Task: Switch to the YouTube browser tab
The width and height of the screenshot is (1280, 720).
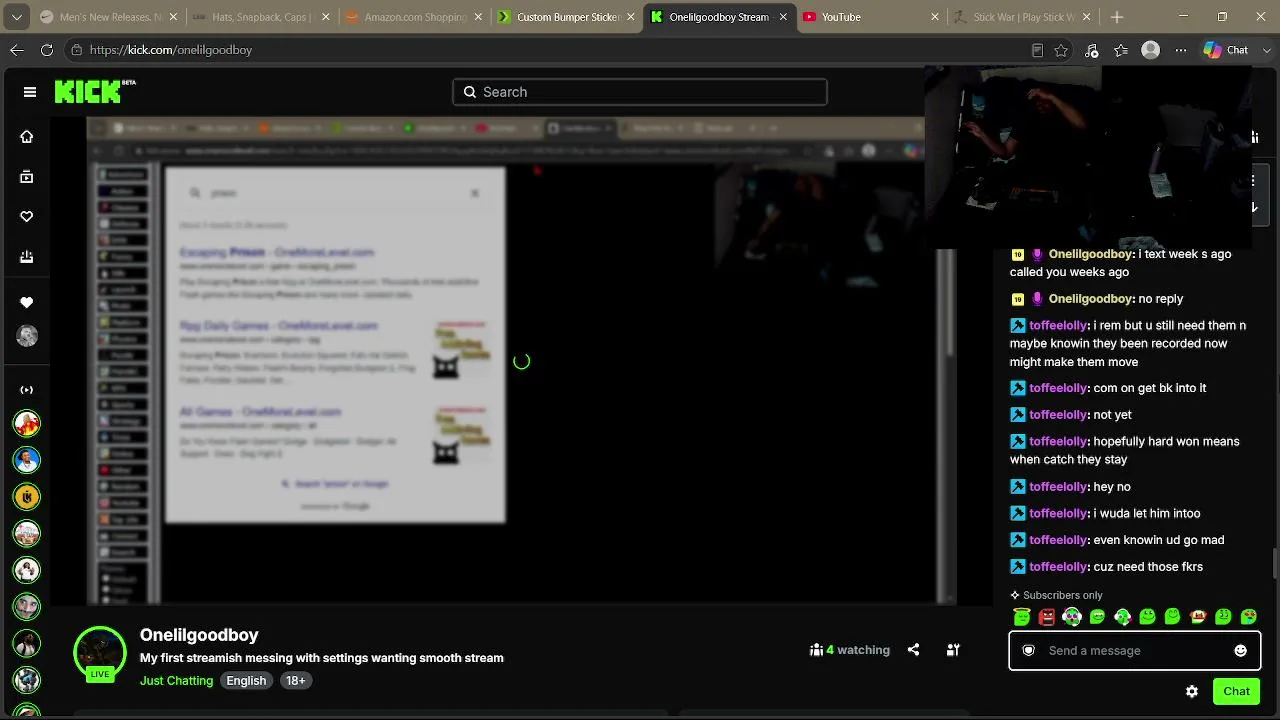Action: tap(872, 17)
